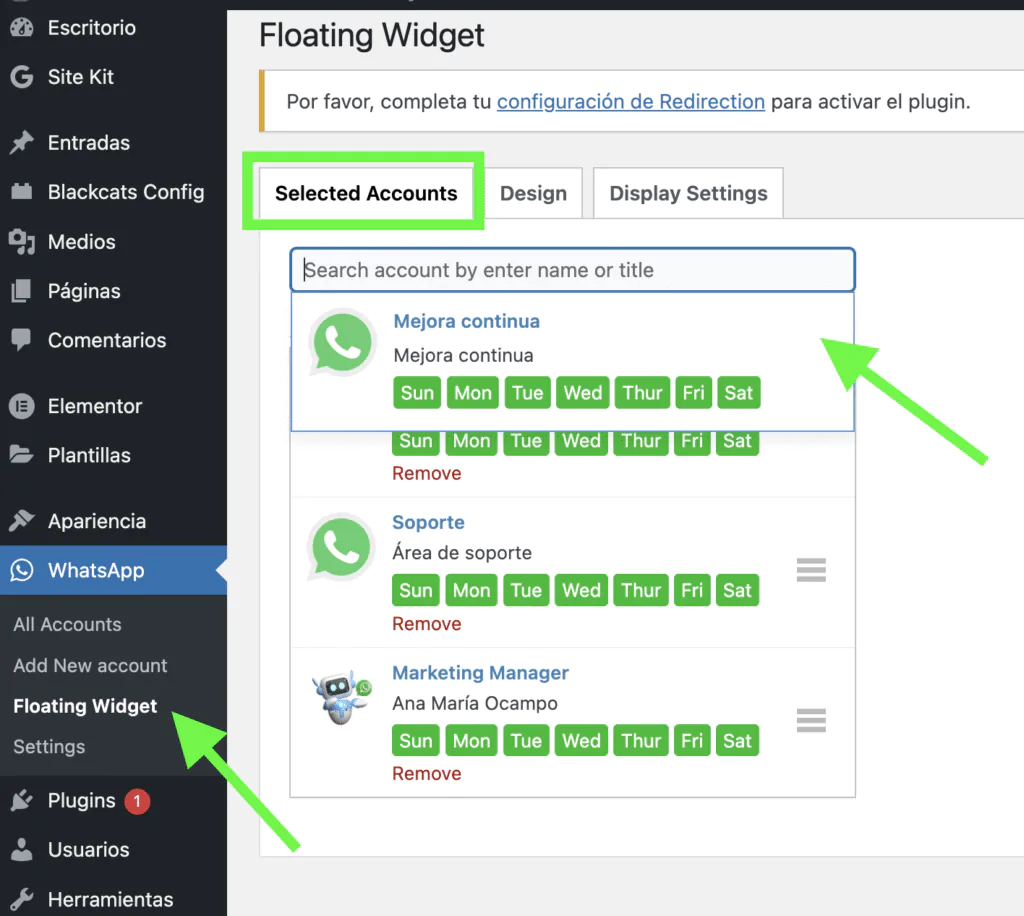Click the Elementor sidebar icon
This screenshot has height=916, width=1024.
(20, 406)
